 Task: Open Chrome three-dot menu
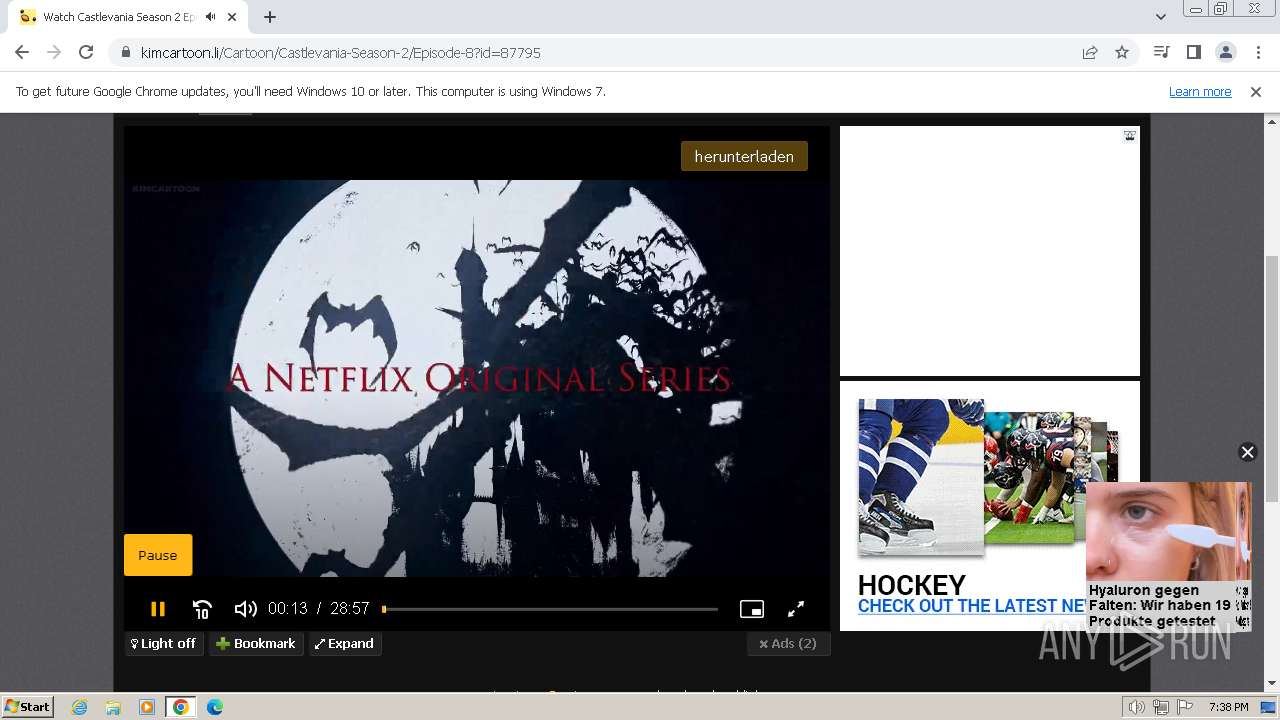coord(1257,52)
